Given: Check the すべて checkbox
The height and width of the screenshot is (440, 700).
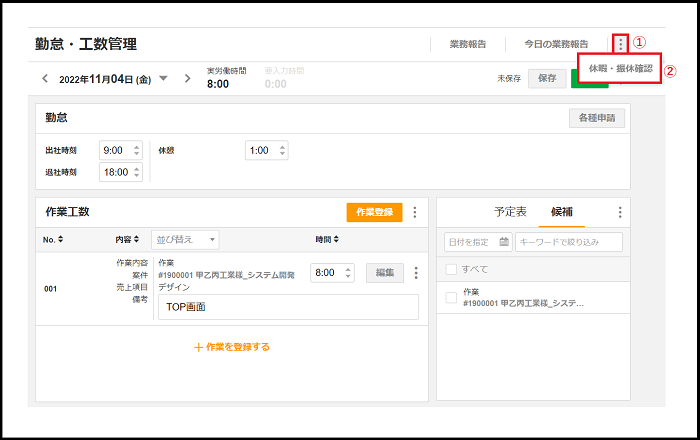Looking at the screenshot, I should point(451,269).
